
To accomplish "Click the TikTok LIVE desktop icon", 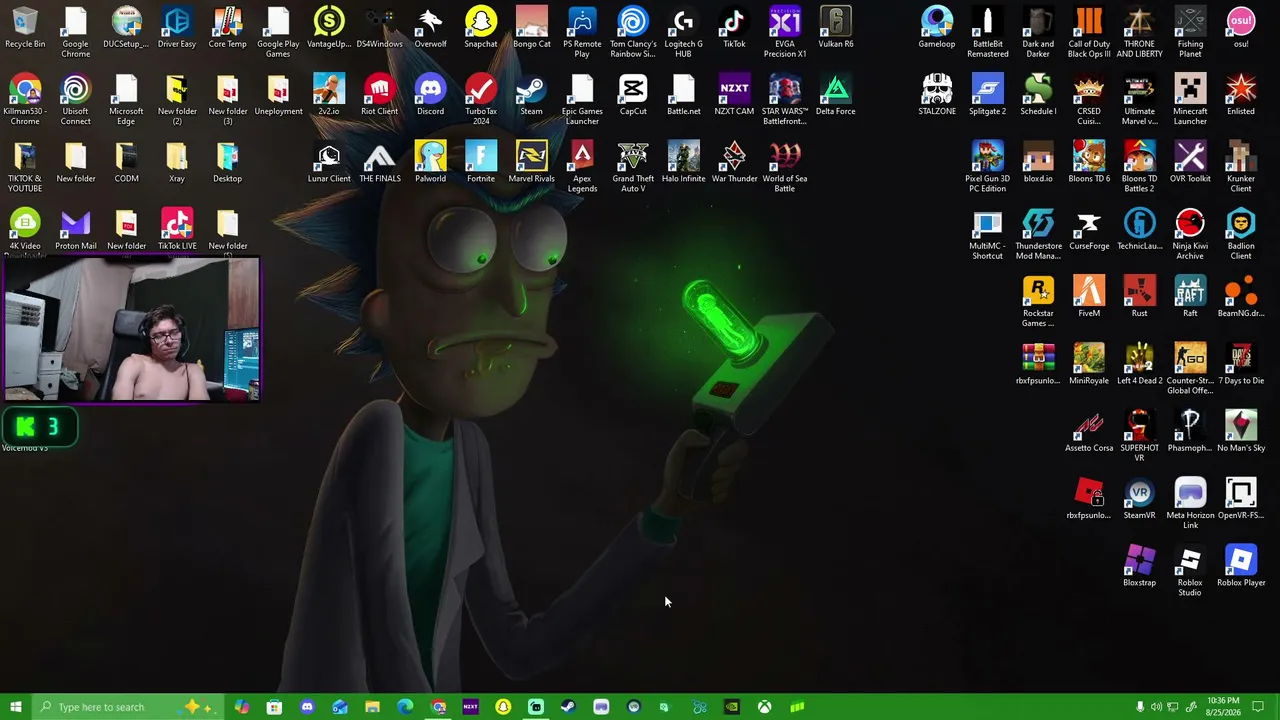I will (x=177, y=230).
